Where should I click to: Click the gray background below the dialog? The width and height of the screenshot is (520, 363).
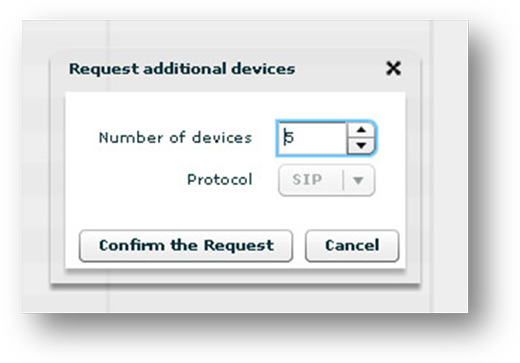[x=233, y=300]
